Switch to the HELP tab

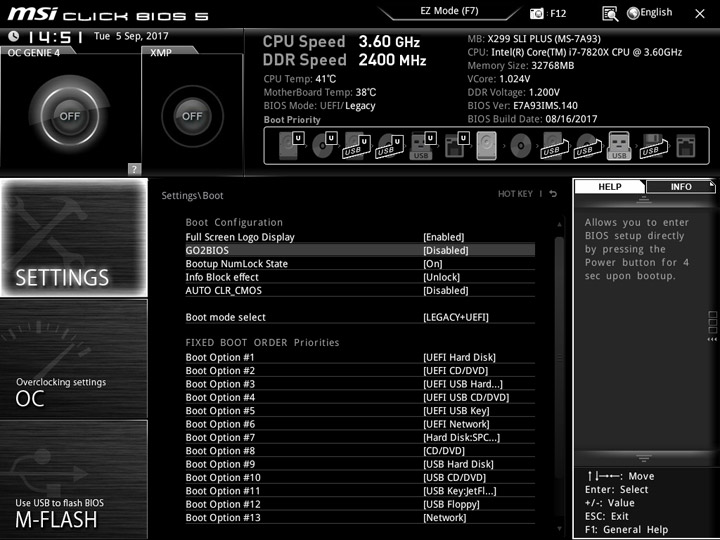tap(609, 186)
